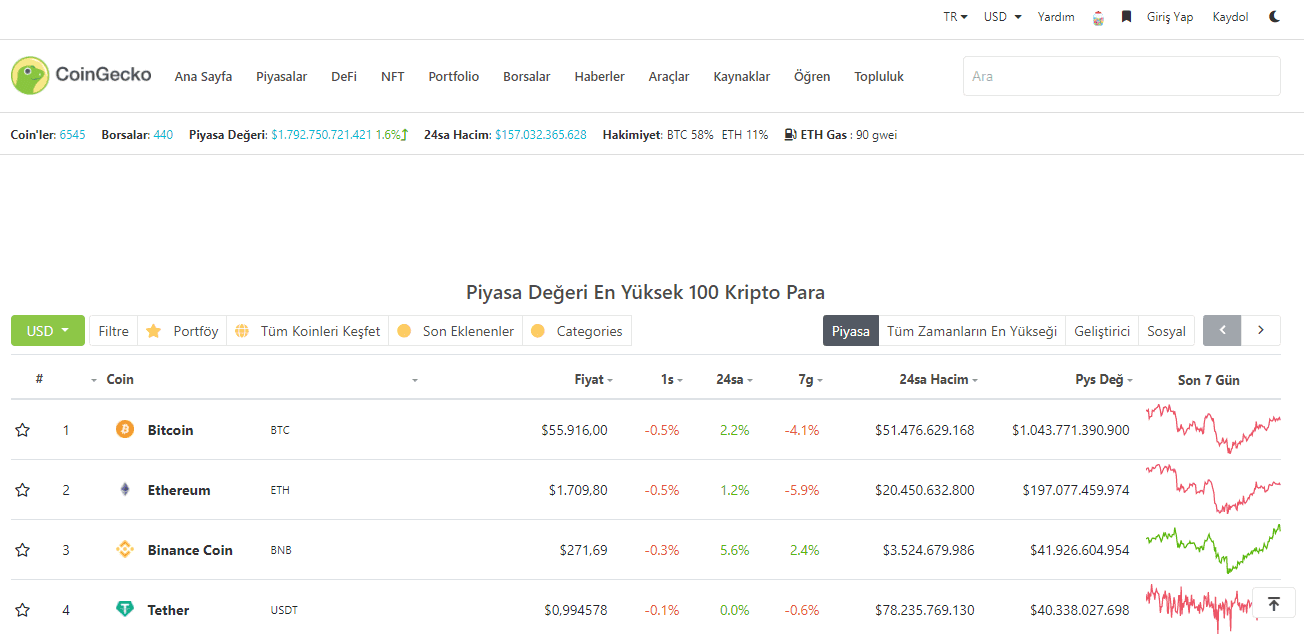Sort by the Coin column header

tap(120, 380)
